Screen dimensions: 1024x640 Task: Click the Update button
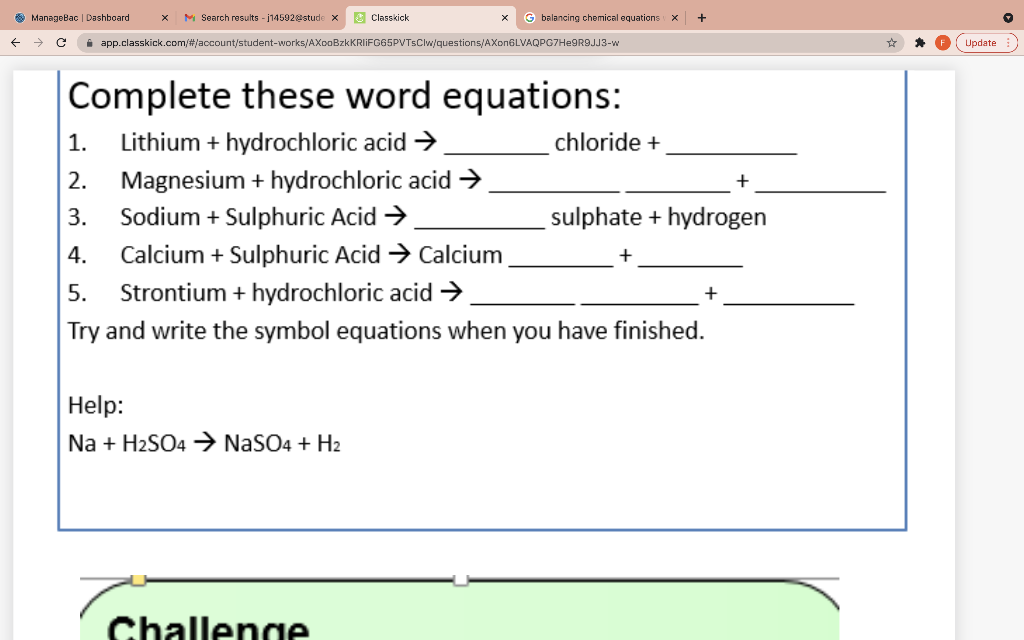[986, 42]
